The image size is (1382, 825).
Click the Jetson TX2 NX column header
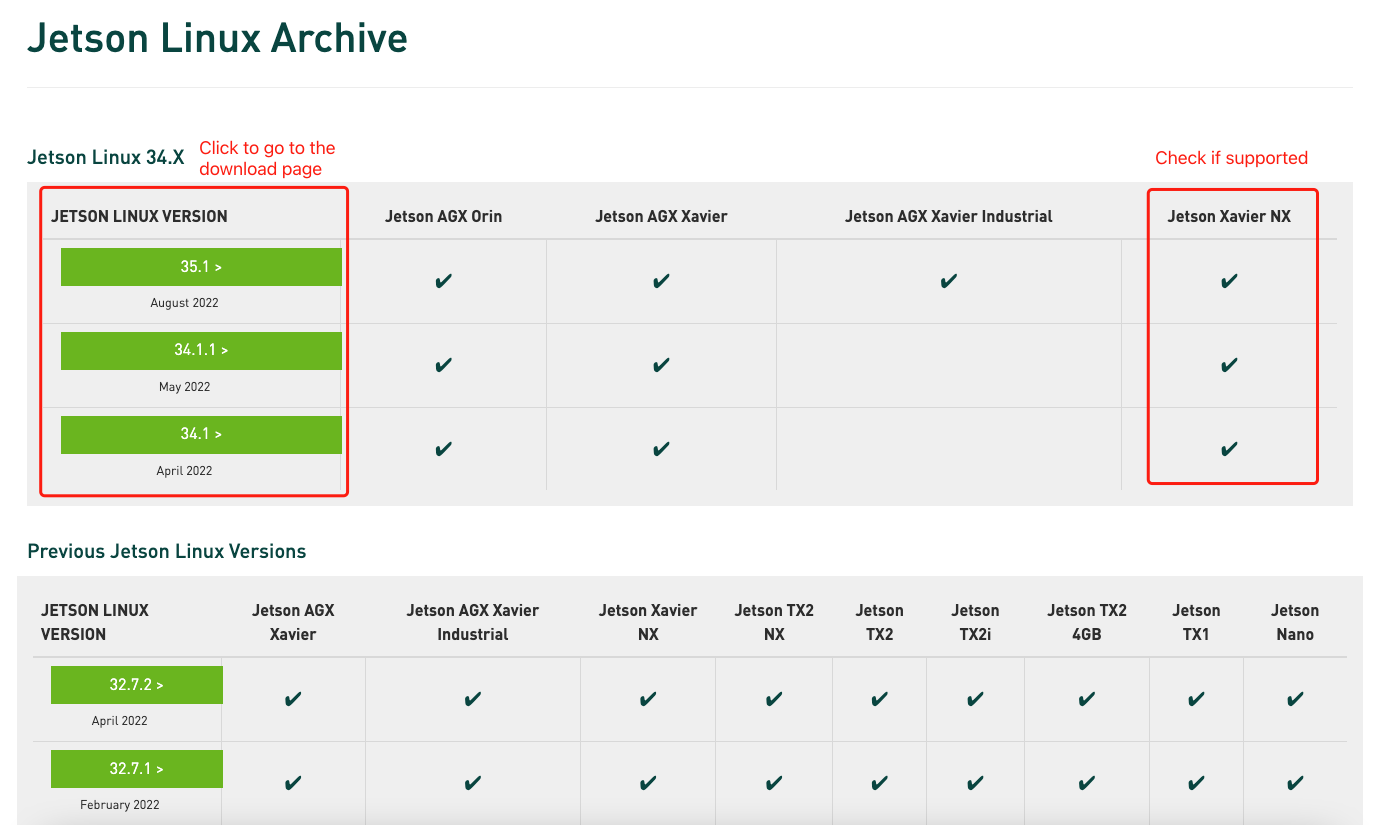(774, 622)
